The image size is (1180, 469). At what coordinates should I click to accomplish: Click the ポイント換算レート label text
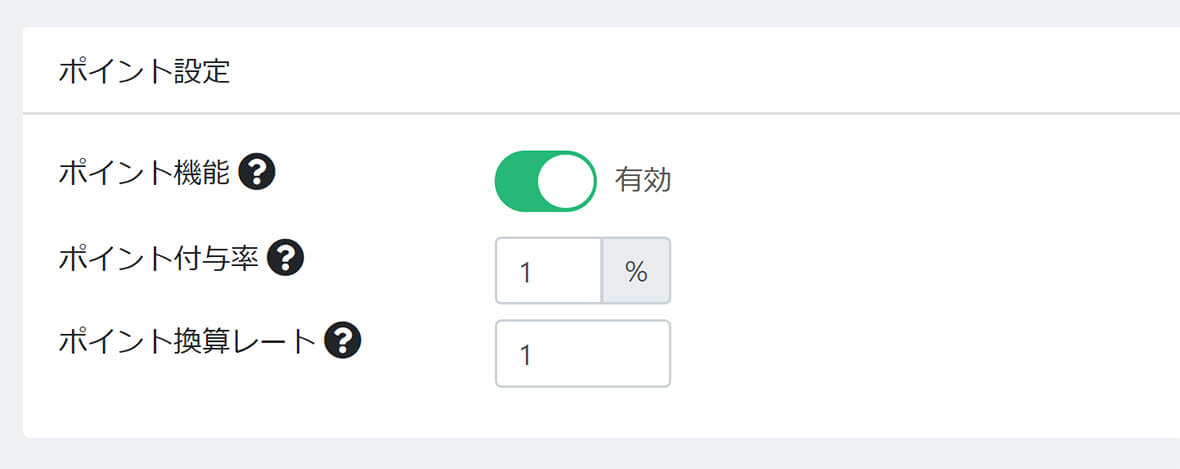click(x=187, y=342)
